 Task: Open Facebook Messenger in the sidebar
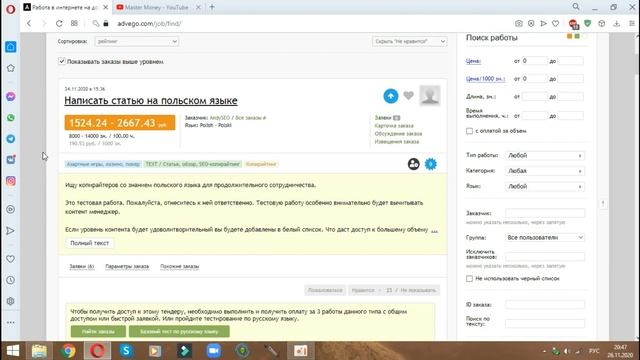click(11, 96)
